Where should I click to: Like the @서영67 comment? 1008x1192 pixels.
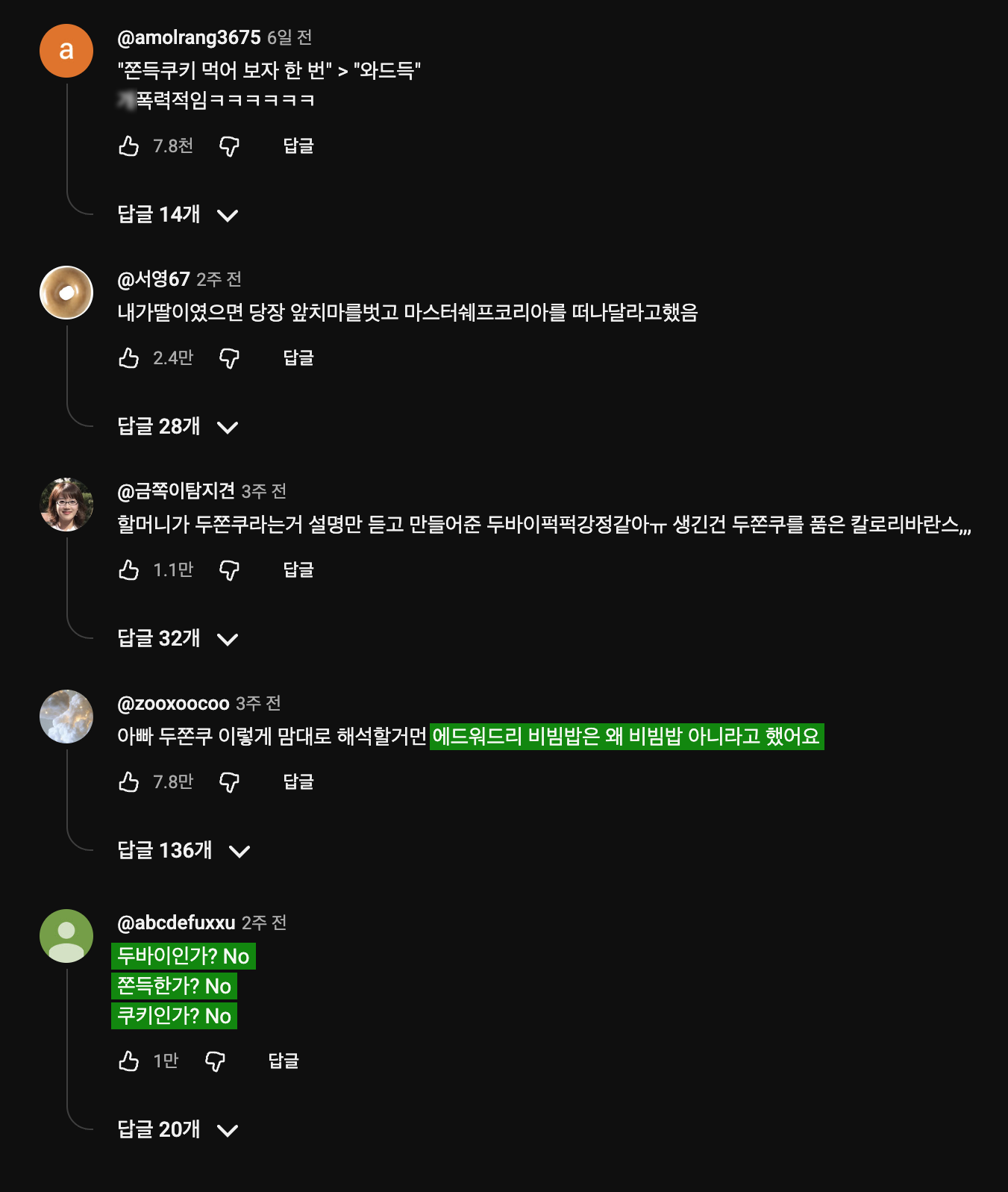[129, 358]
